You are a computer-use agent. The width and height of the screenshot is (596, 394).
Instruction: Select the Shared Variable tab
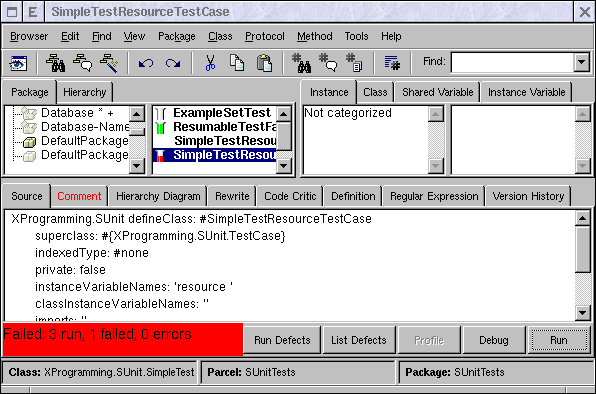tap(437, 92)
